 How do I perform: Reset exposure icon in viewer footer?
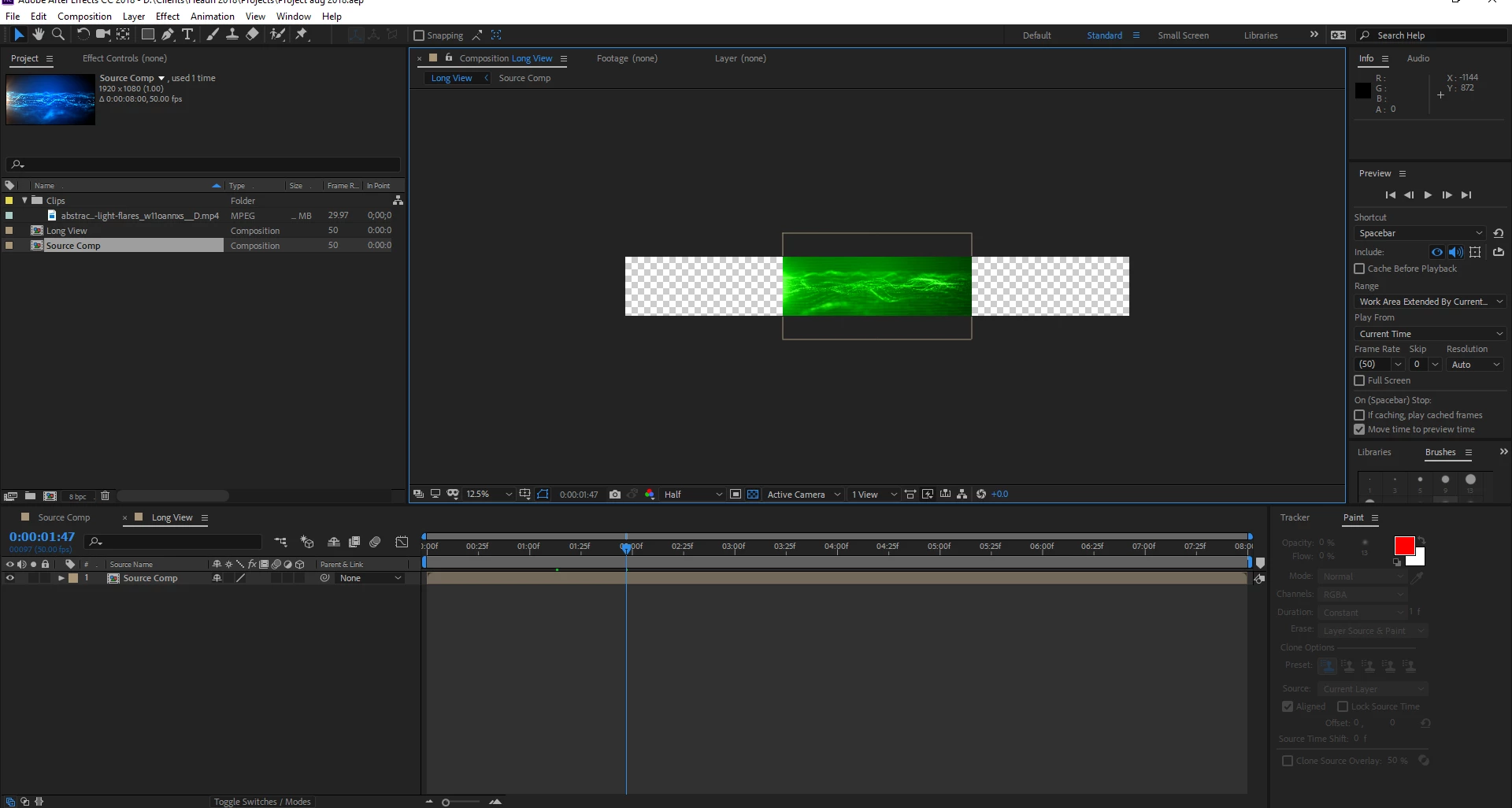(x=981, y=495)
